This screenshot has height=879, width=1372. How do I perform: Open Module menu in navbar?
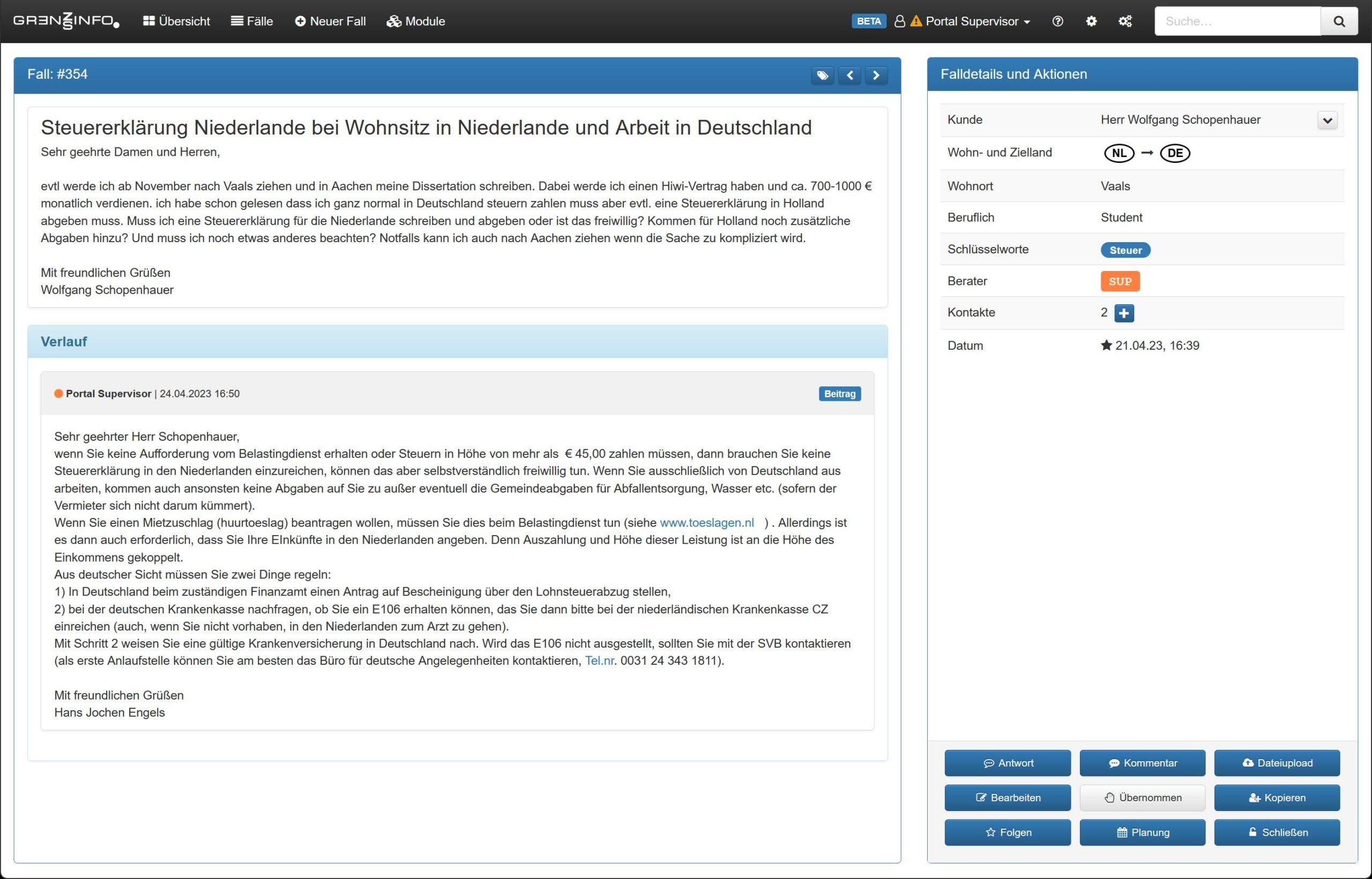[416, 21]
